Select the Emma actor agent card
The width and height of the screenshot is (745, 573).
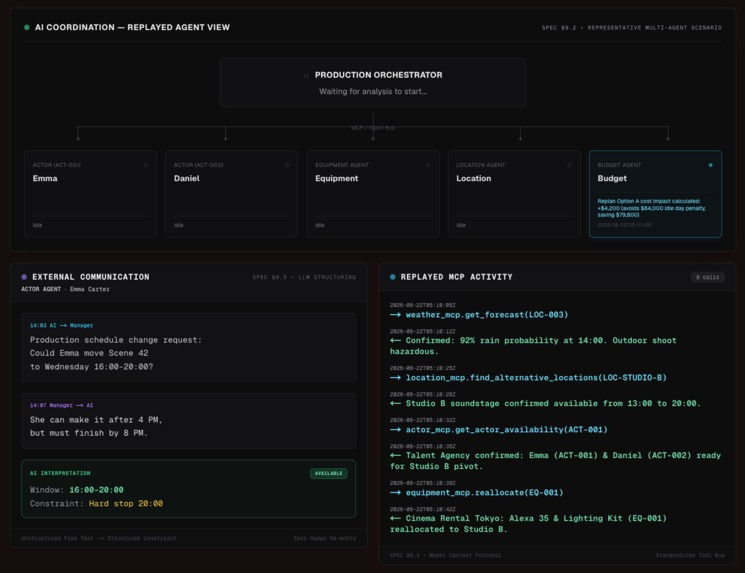point(90,194)
